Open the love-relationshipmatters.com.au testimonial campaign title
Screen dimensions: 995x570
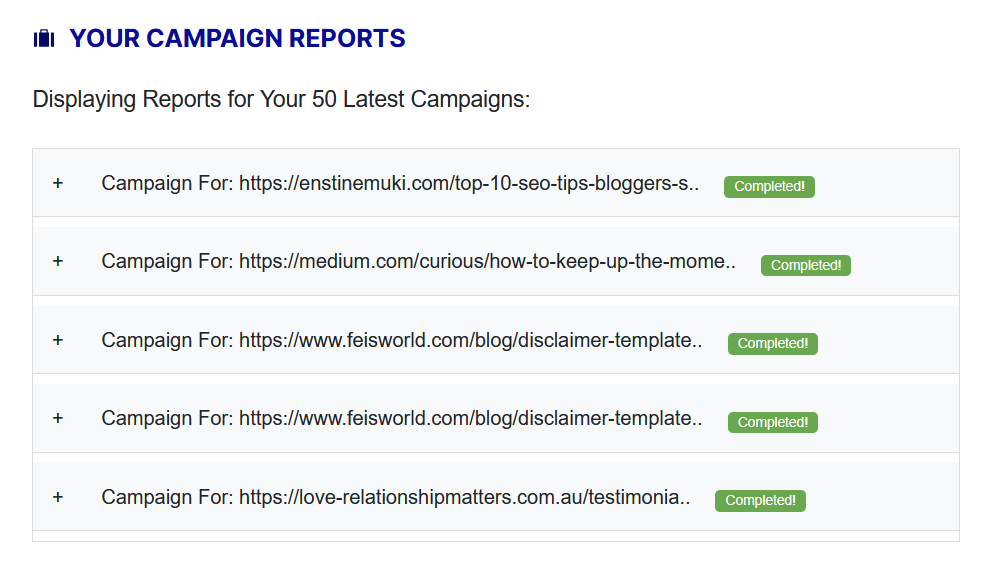point(396,497)
